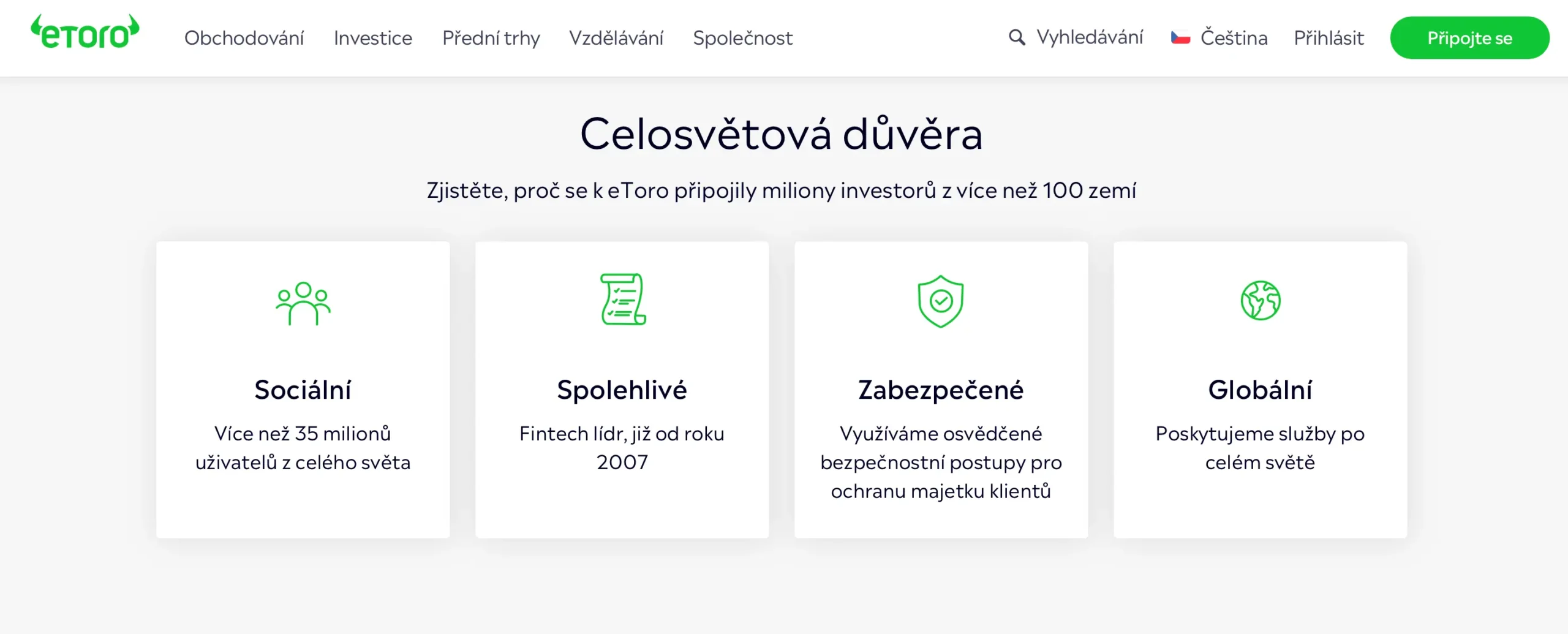The image size is (1568, 634).
Task: Open the Společnost navigation entry
Action: (742, 38)
